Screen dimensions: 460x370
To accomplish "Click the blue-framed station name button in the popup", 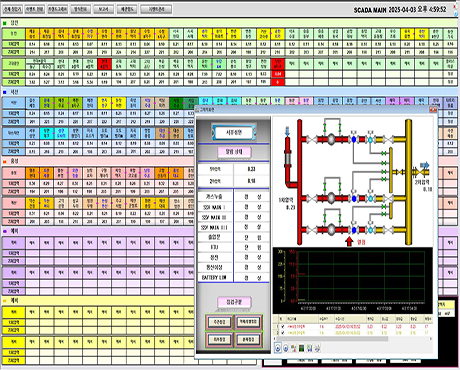I will 234,132.
